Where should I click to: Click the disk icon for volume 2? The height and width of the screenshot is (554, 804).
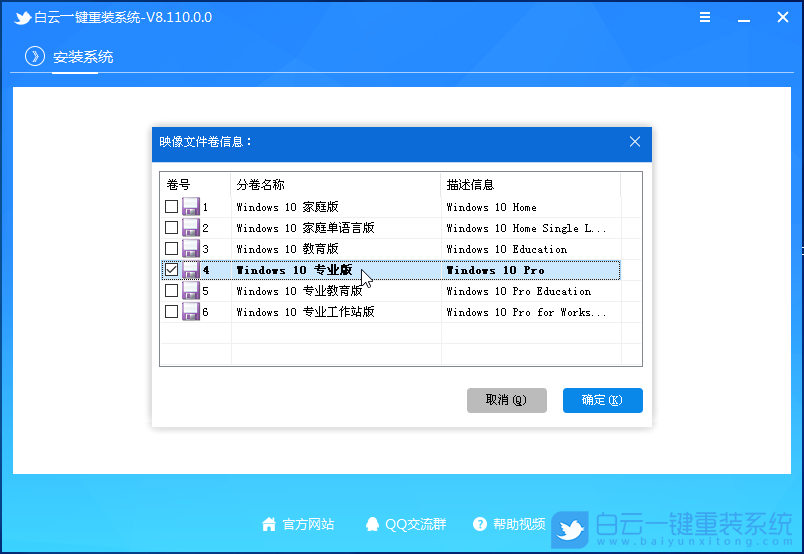(191, 228)
